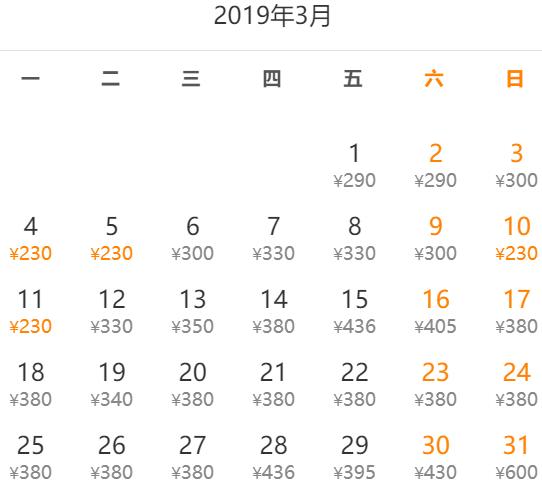Click the orange 日 Sunday header
Image resolution: width=542 pixels, height=502 pixels.
point(515,78)
